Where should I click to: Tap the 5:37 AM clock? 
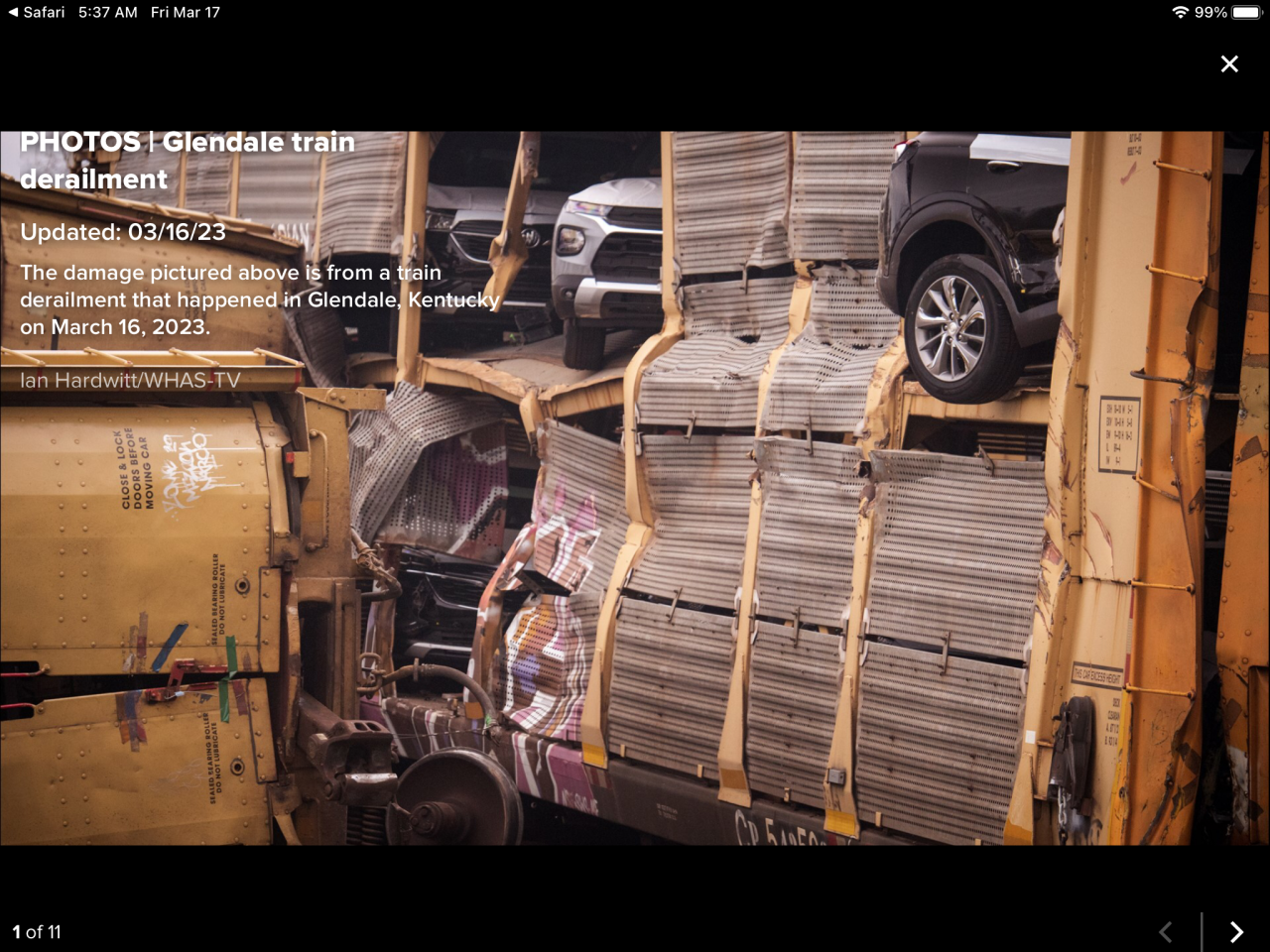click(x=107, y=13)
